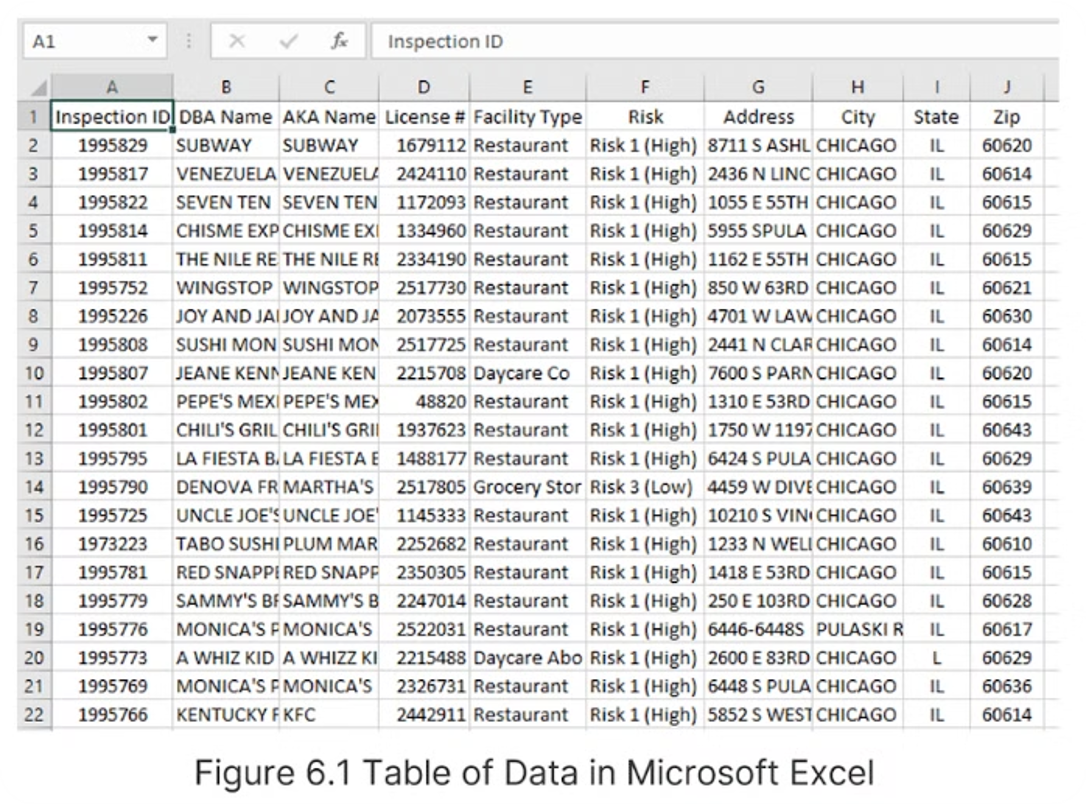
Task: Click AKA Name cell SEVEN TEN
Action: click(x=329, y=202)
